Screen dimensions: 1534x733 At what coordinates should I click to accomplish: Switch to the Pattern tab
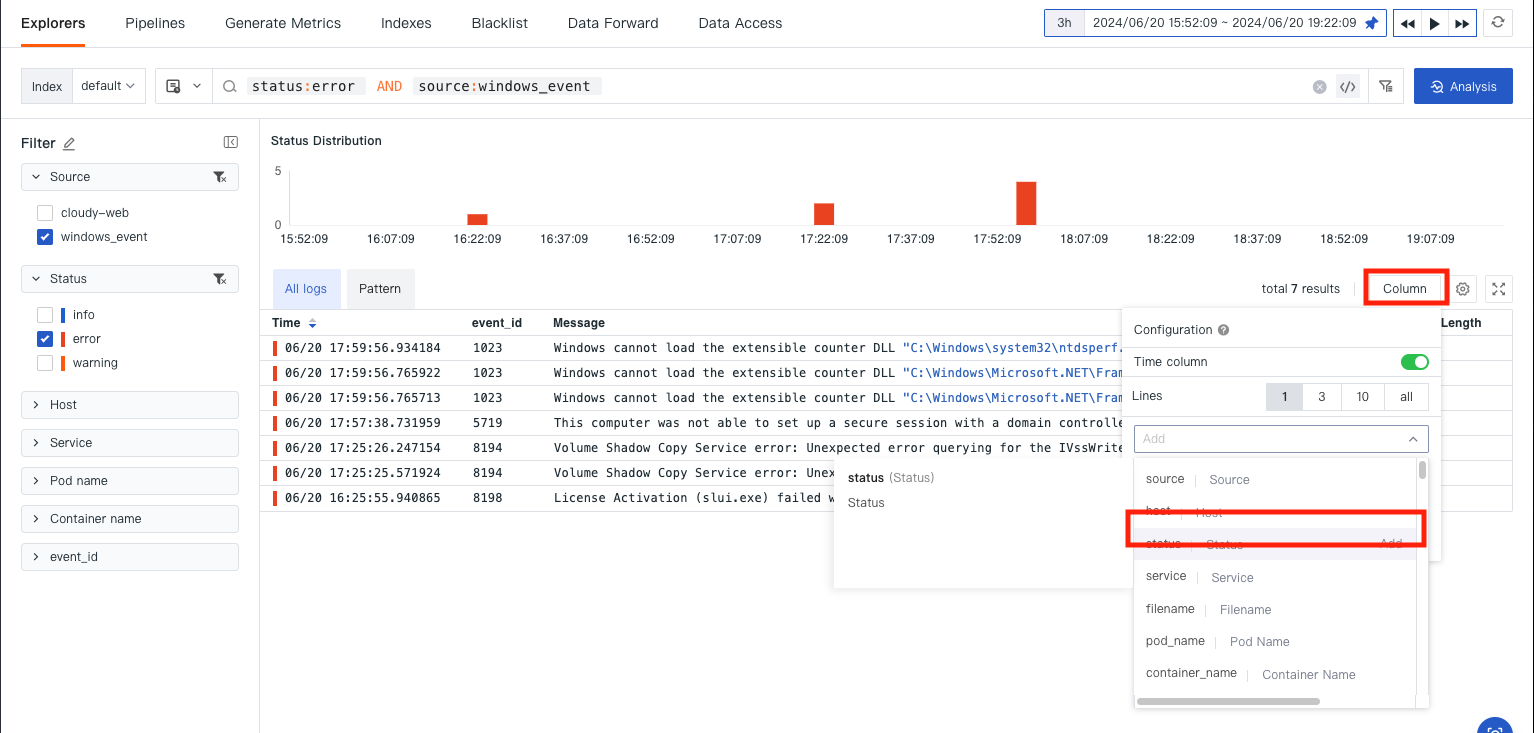click(380, 289)
